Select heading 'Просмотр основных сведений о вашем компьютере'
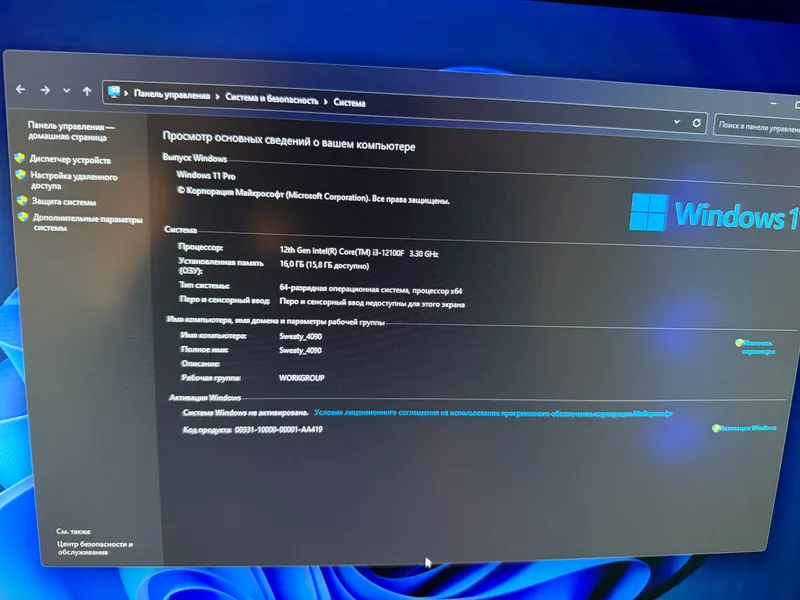Screen dimensions: 800x600 pos(289,141)
